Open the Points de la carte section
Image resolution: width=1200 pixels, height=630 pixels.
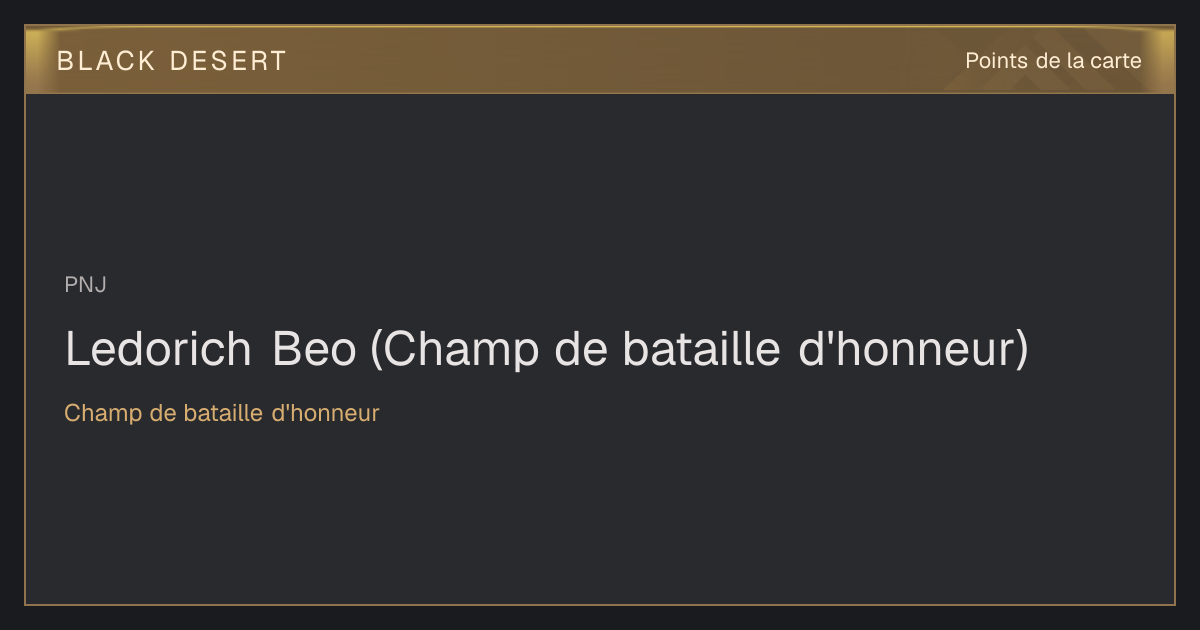tap(1053, 61)
